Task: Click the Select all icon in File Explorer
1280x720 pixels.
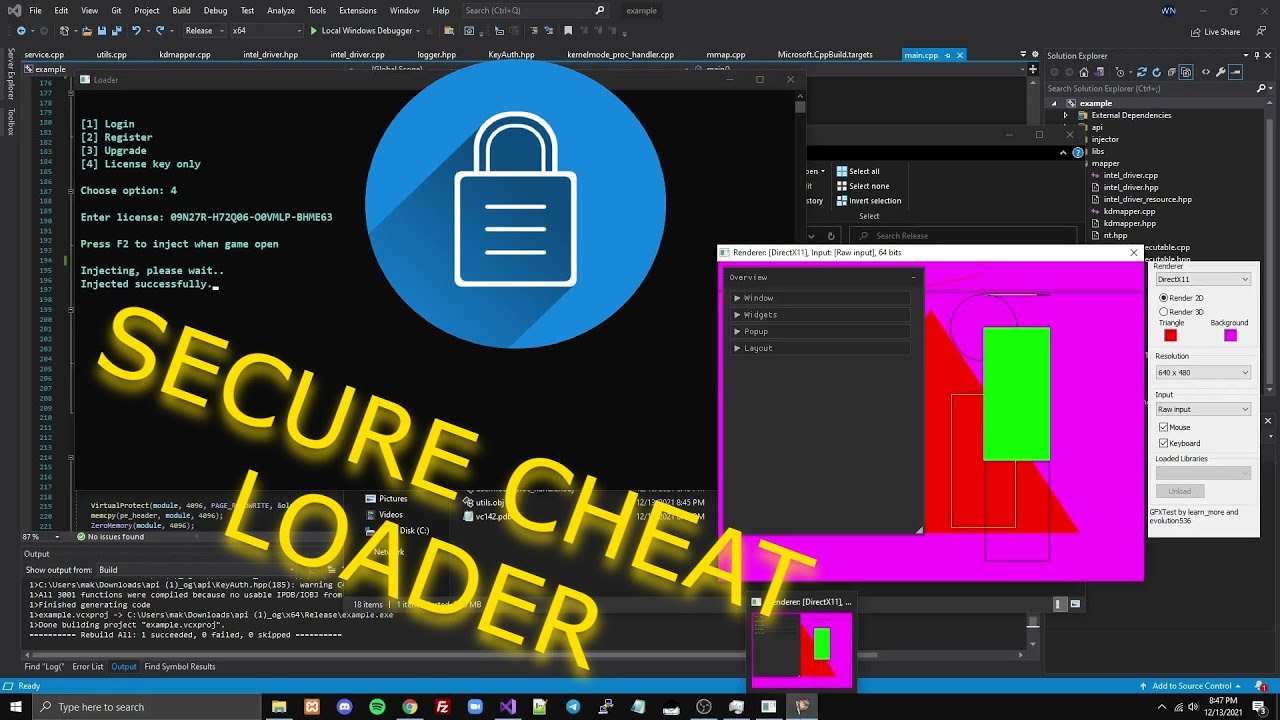Action: [x=841, y=171]
